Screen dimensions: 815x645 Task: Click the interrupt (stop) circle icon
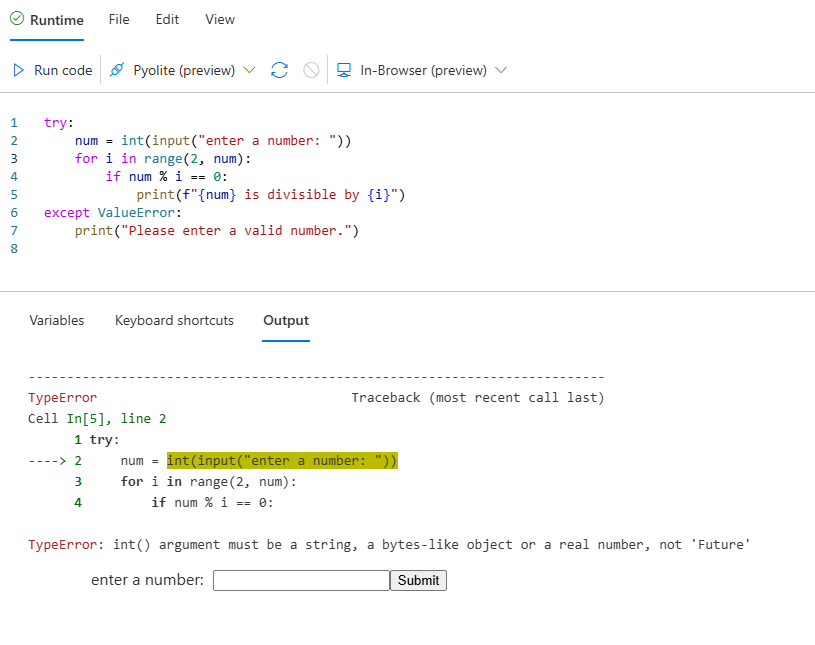311,70
